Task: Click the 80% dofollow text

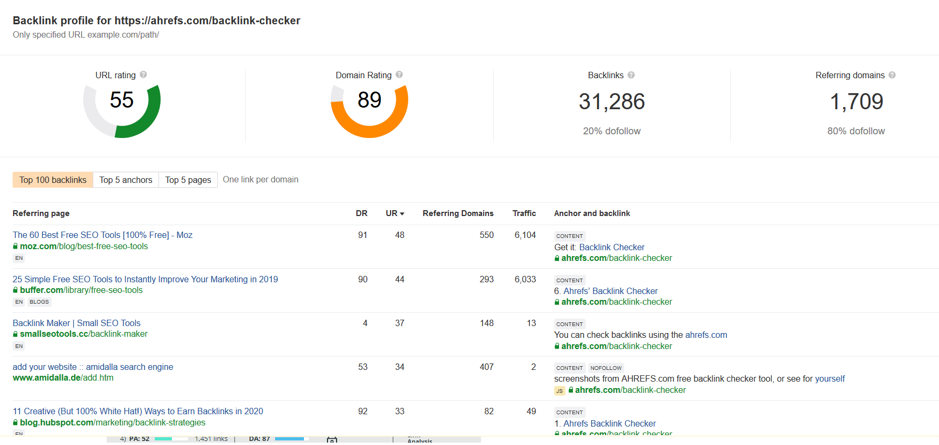Action: click(856, 131)
